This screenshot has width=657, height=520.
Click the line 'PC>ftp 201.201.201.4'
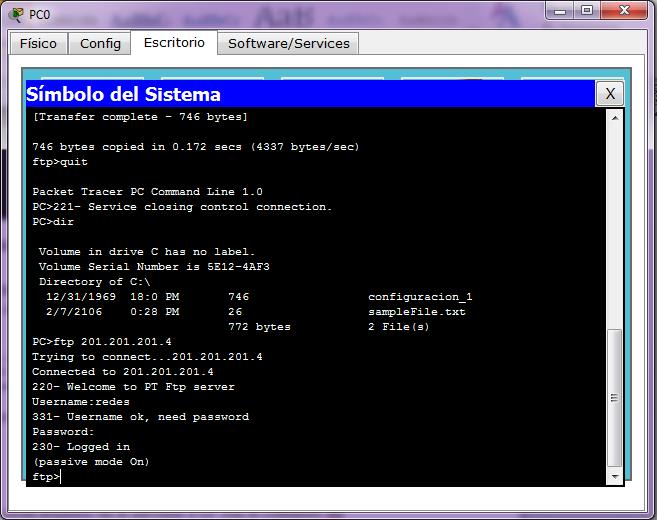point(102,342)
